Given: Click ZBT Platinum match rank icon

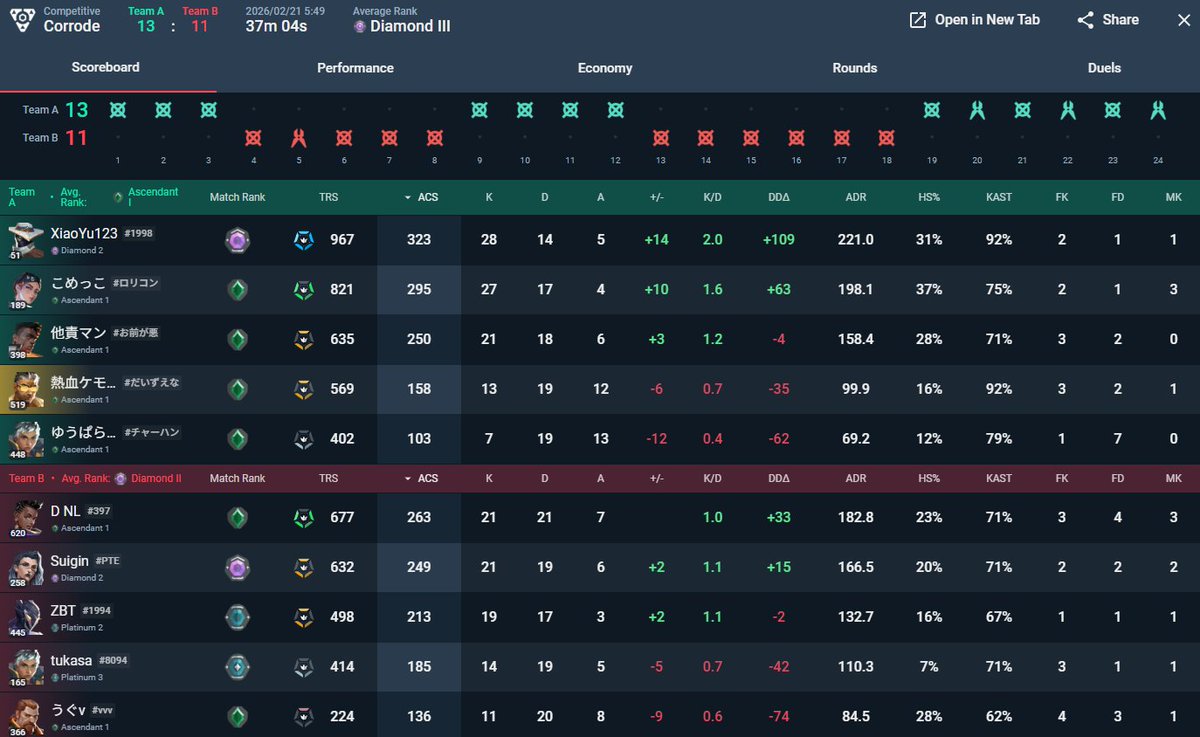Looking at the screenshot, I should click(x=237, y=617).
